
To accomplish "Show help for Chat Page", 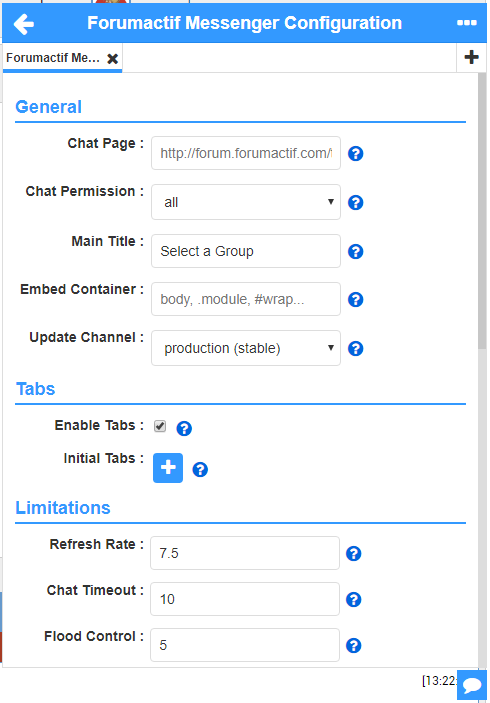I will [356, 153].
